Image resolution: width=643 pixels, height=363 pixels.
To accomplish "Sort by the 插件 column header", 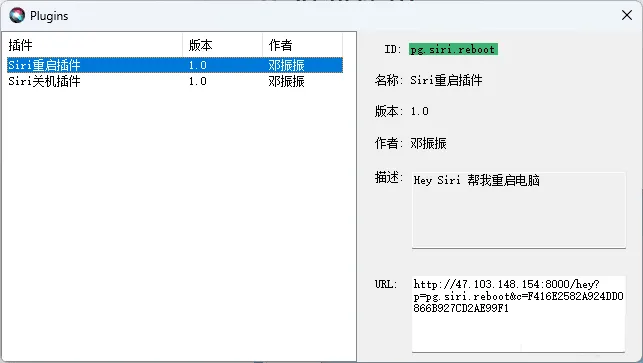I will [x=94, y=45].
